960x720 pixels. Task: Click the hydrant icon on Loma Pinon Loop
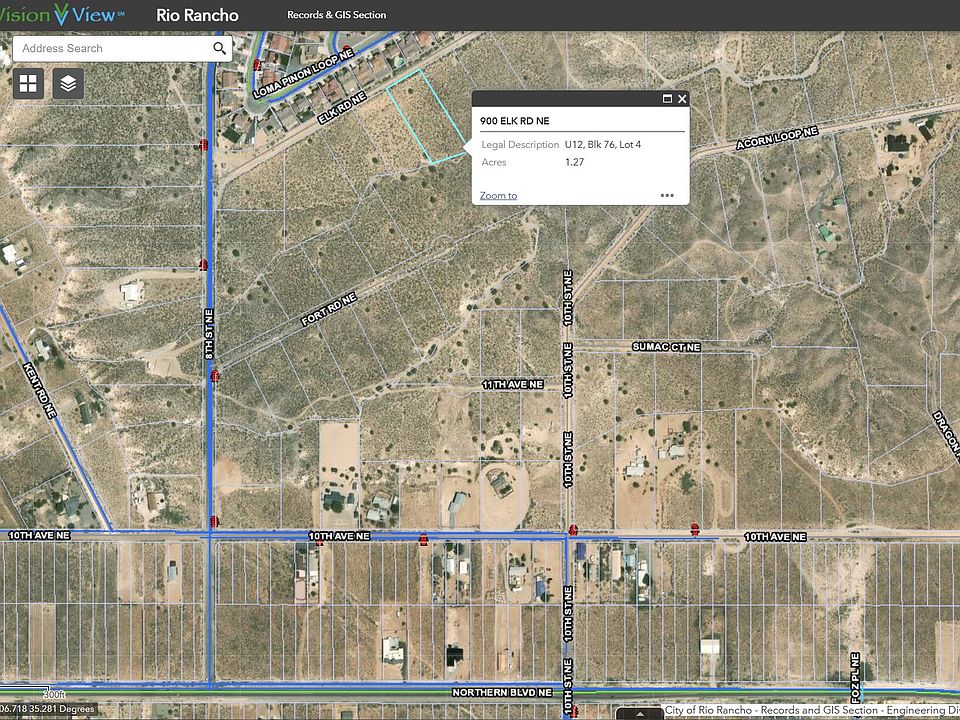coord(257,64)
